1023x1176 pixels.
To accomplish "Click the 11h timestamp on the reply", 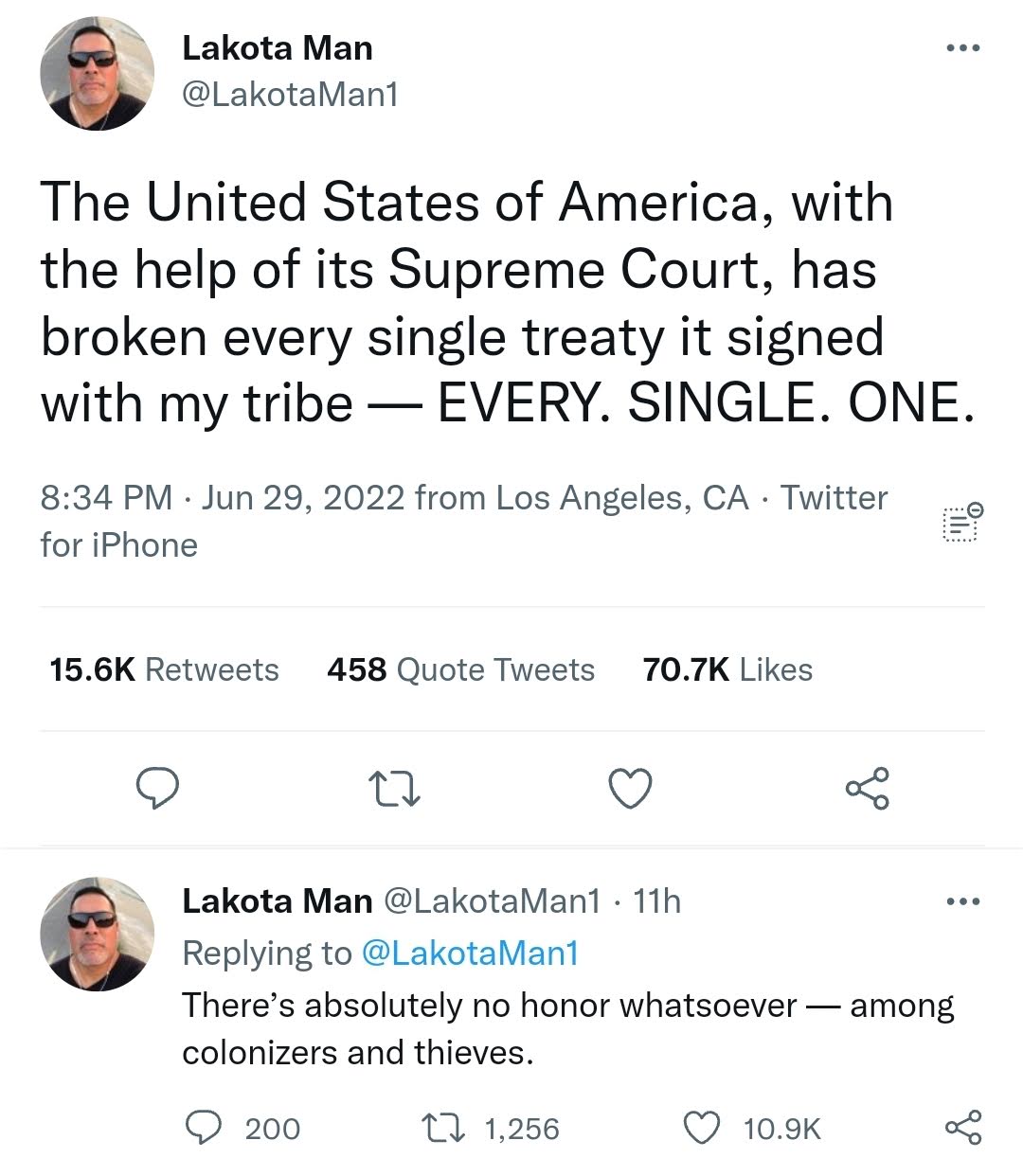I will [x=656, y=900].
